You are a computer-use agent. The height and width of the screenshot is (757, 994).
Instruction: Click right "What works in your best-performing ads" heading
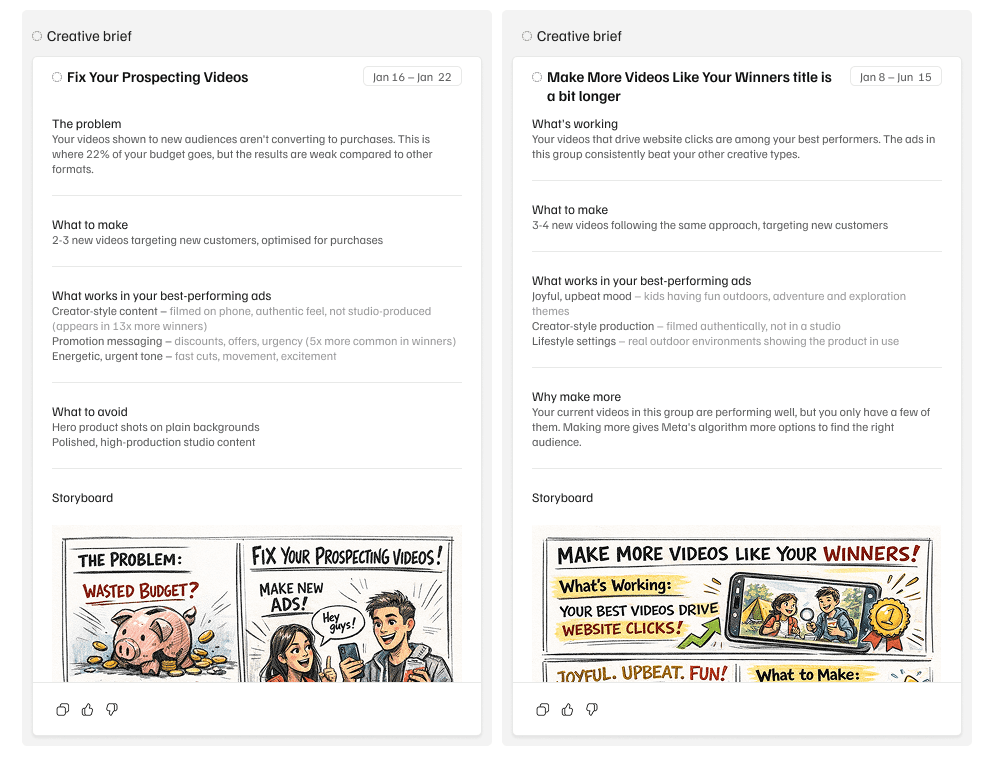coord(642,281)
